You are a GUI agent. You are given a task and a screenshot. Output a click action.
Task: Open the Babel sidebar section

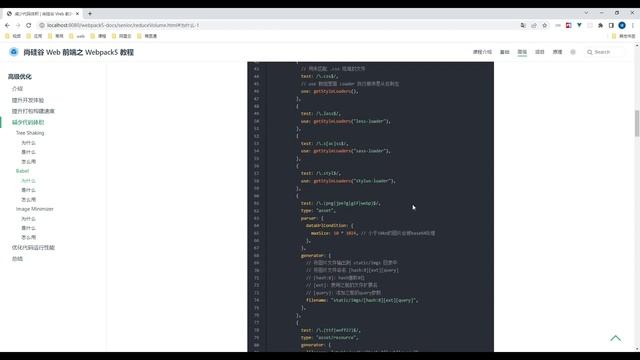(x=22, y=171)
